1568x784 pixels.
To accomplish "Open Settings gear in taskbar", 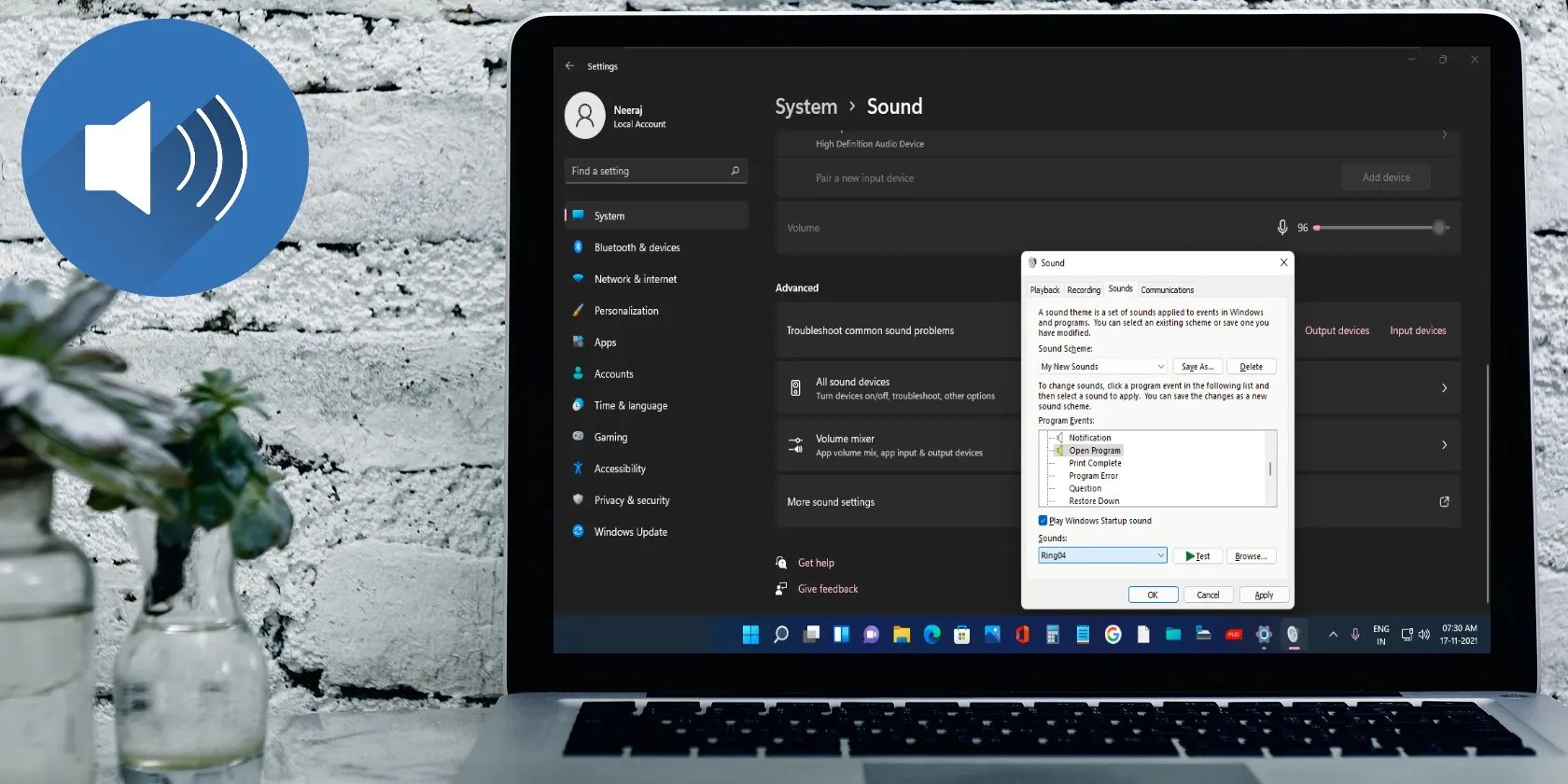I will pyautogui.click(x=1264, y=635).
